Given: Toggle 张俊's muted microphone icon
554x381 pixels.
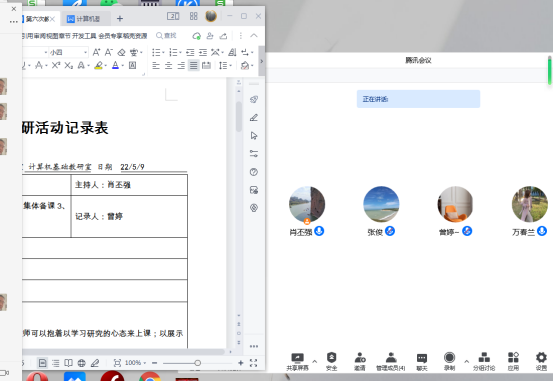Looking at the screenshot, I should [x=390, y=231].
